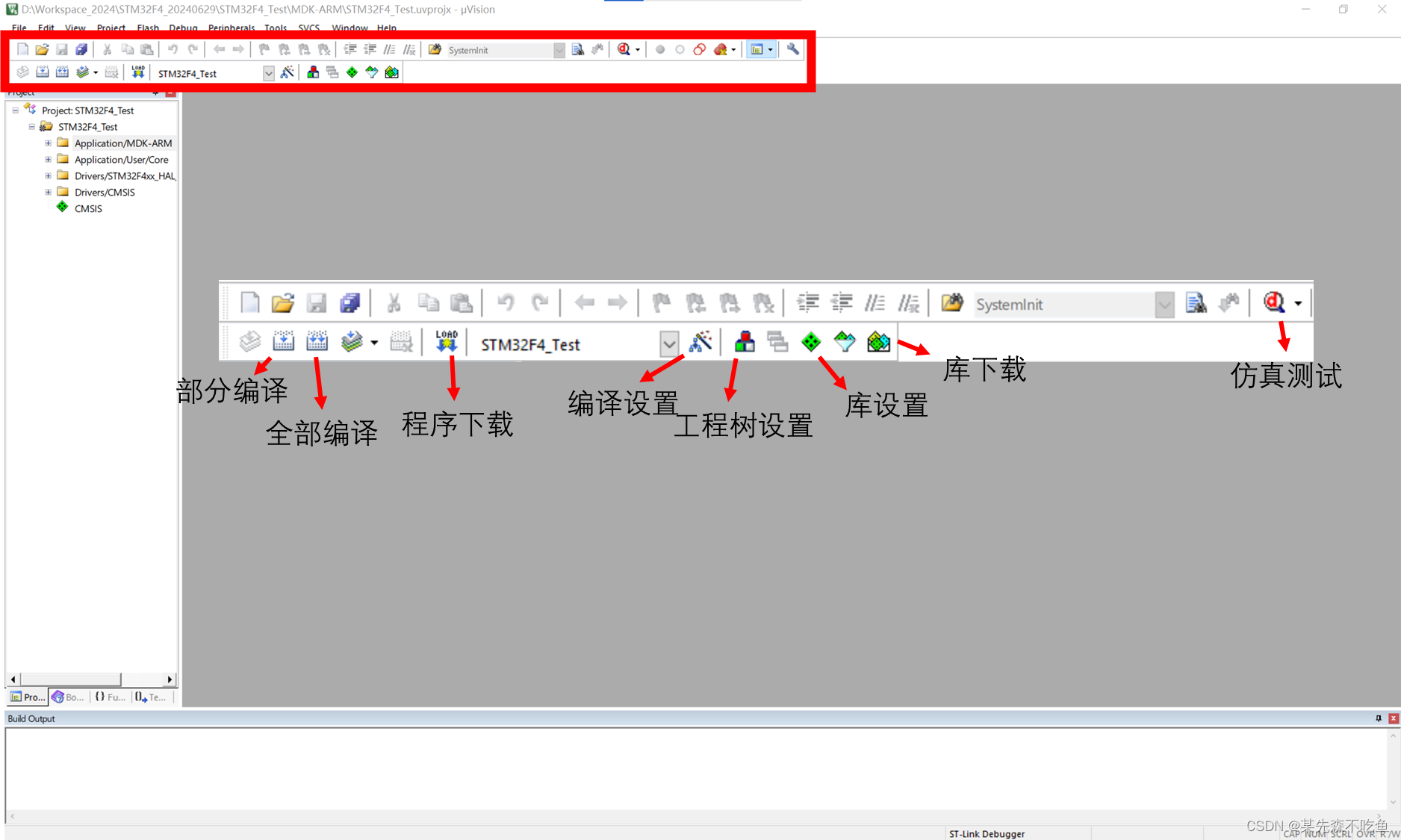Image resolution: width=1401 pixels, height=840 pixels.
Task: Open Manage Run-Time Environment
Action: click(x=352, y=72)
